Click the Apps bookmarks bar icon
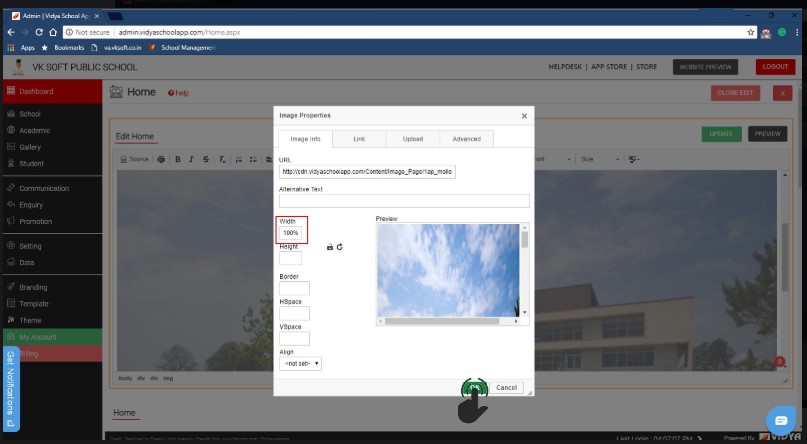Image resolution: width=807 pixels, height=444 pixels. [21, 47]
